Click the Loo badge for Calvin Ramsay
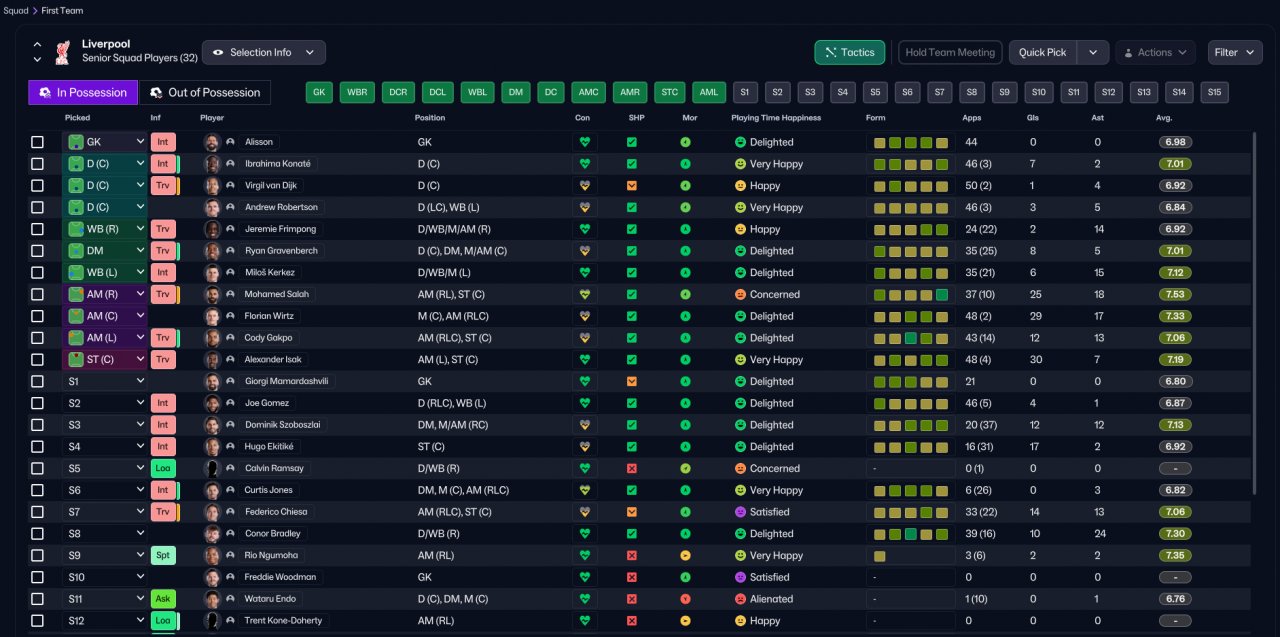The width and height of the screenshot is (1280, 637). pyautogui.click(x=163, y=468)
